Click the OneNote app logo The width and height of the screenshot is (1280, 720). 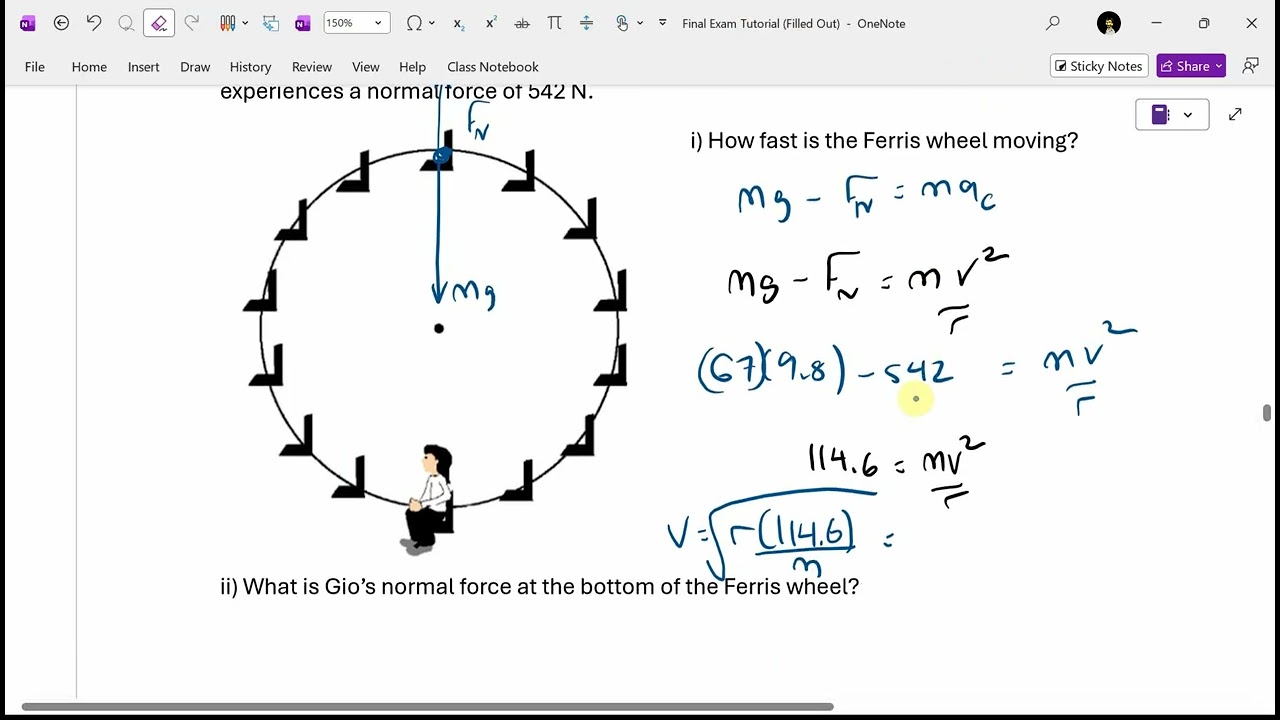27,23
